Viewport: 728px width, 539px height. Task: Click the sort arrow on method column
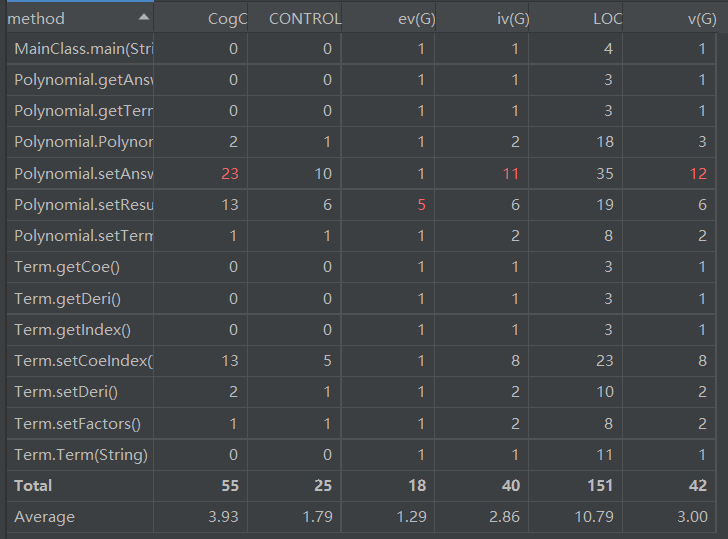click(x=144, y=18)
